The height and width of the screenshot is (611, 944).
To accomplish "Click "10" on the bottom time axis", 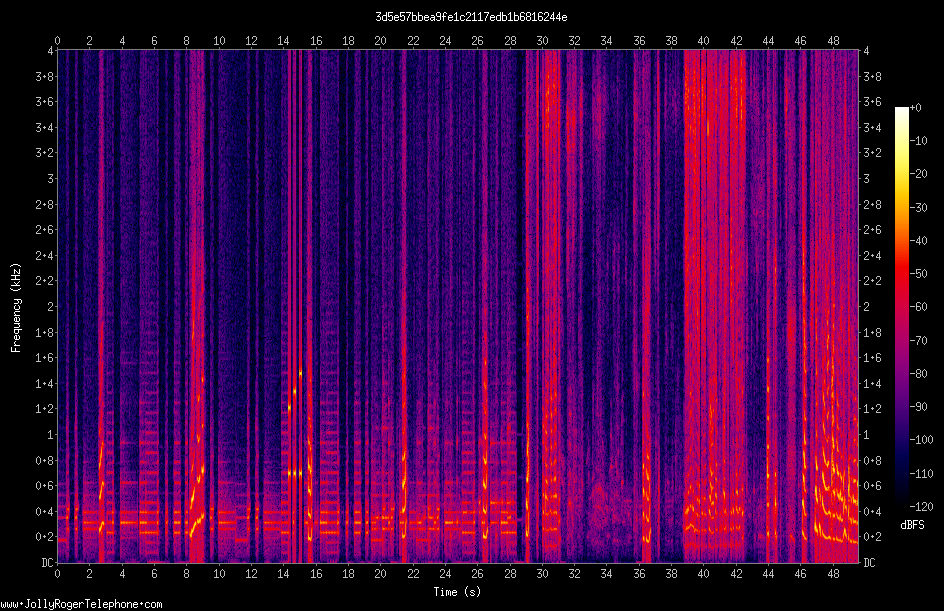I will 219,574.
